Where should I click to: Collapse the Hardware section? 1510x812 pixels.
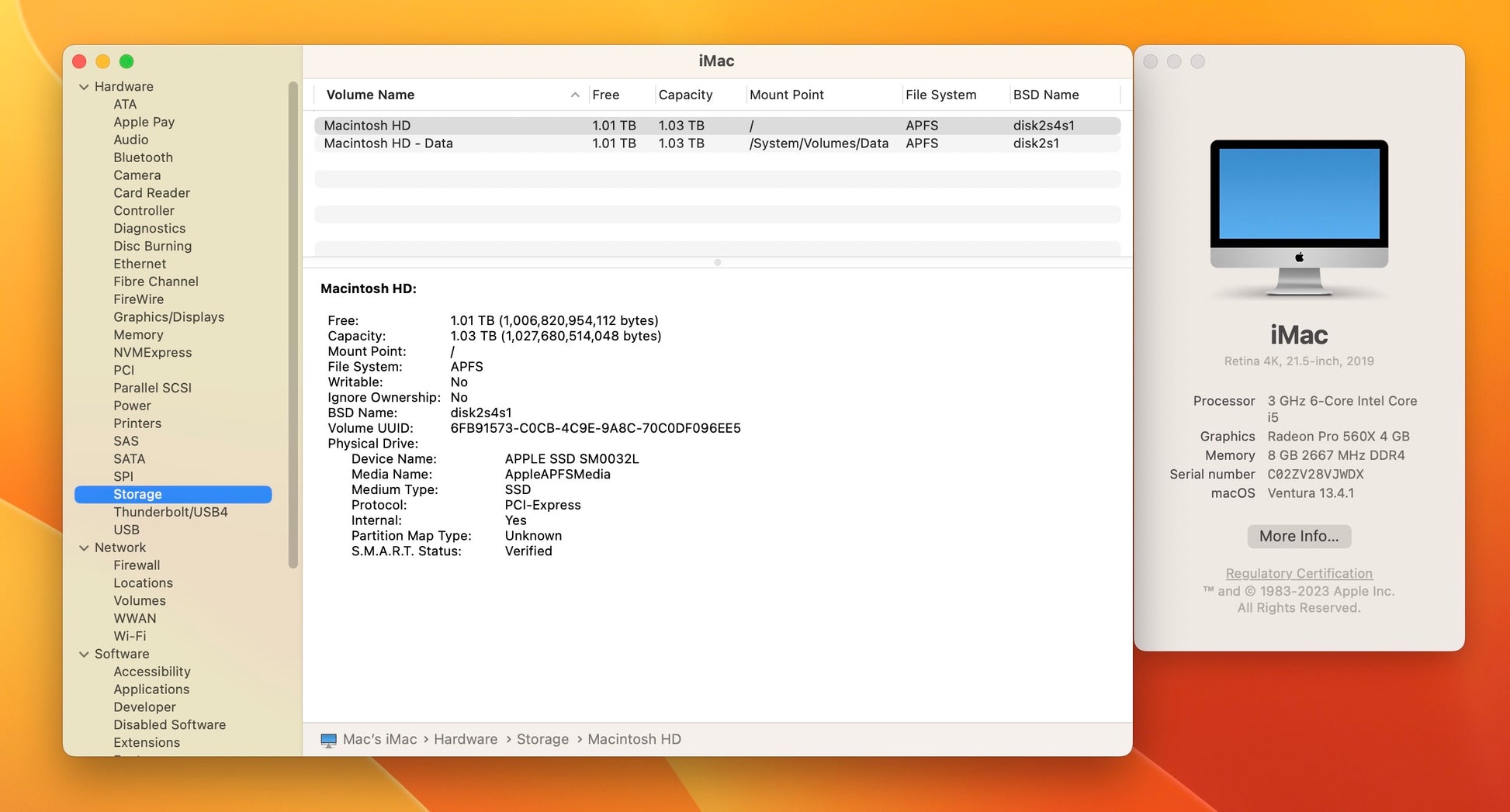click(x=84, y=87)
